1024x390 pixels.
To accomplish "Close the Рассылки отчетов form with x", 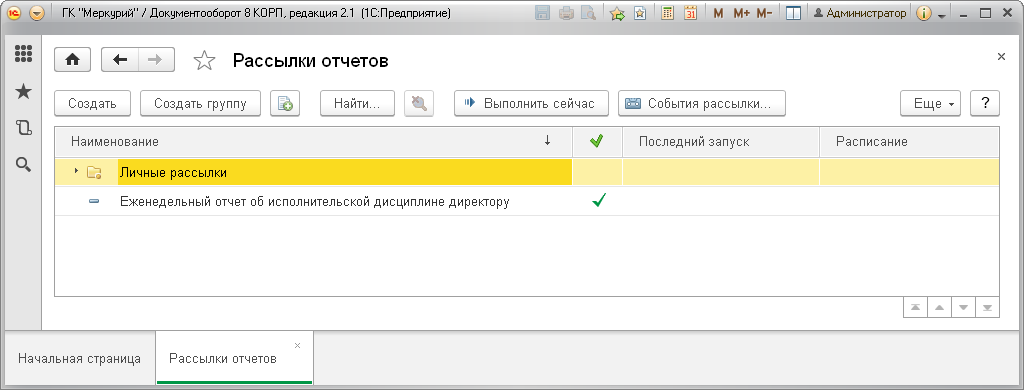I will tap(1001, 57).
